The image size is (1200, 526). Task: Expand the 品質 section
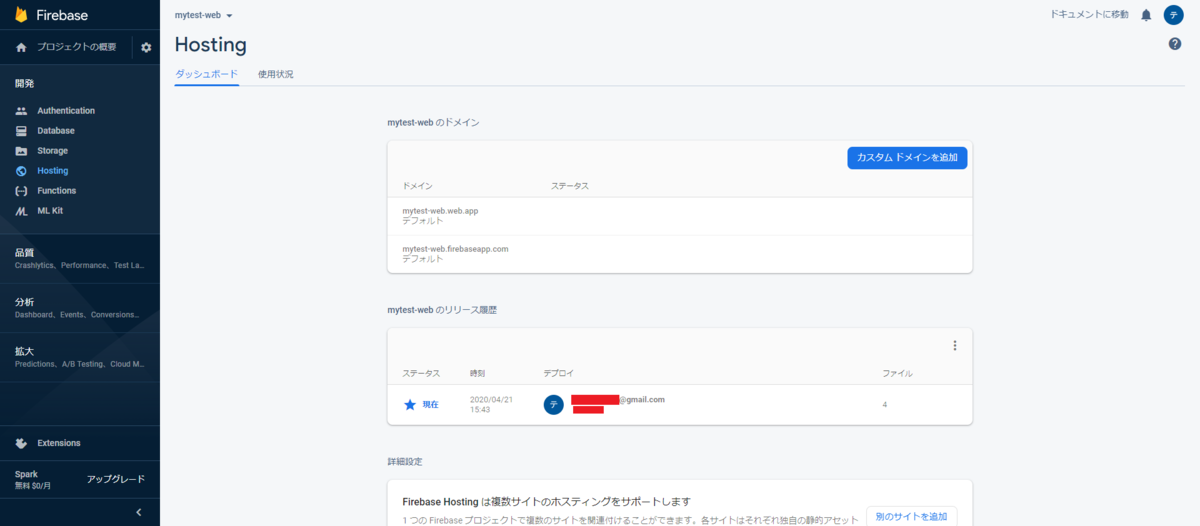(x=80, y=258)
